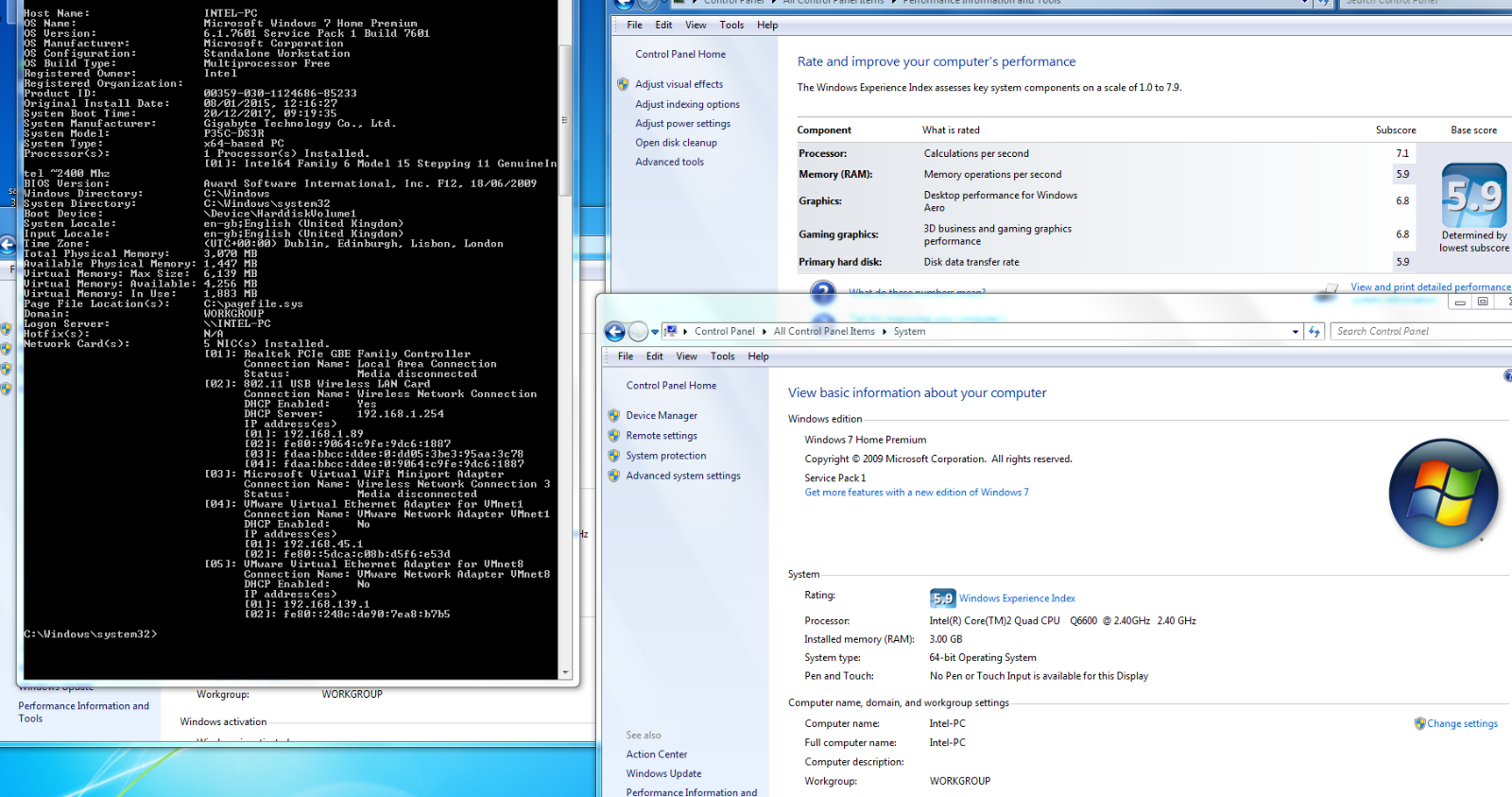
Task: Expand the breadcrumb arrow before Control Panel
Action: point(685,332)
